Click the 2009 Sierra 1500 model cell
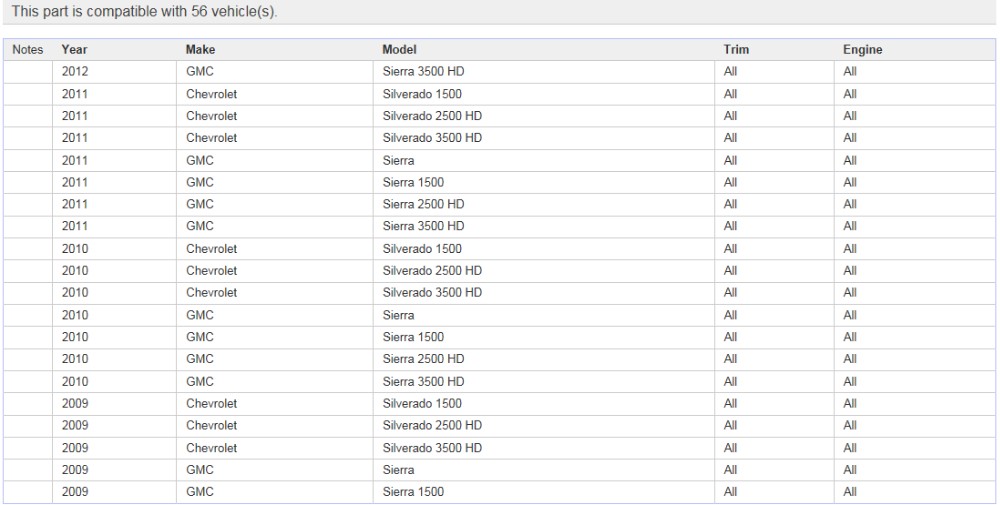 [413, 491]
